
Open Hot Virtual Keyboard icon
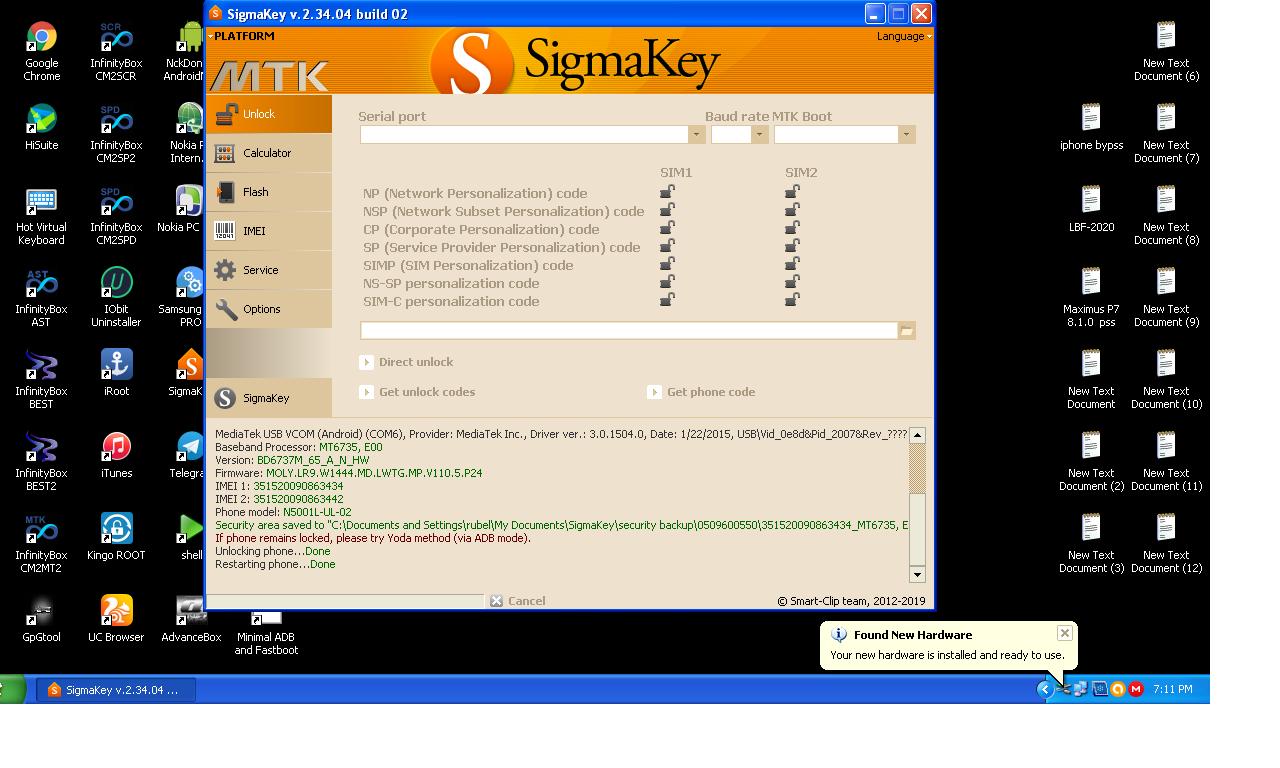[42, 215]
